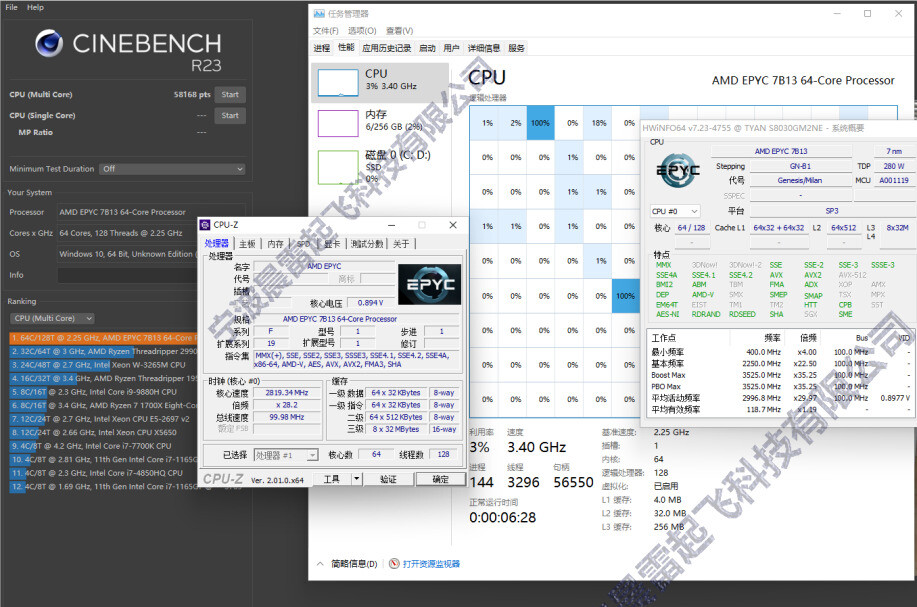Open Task Manager 选项(O) menu

pyautogui.click(x=362, y=31)
